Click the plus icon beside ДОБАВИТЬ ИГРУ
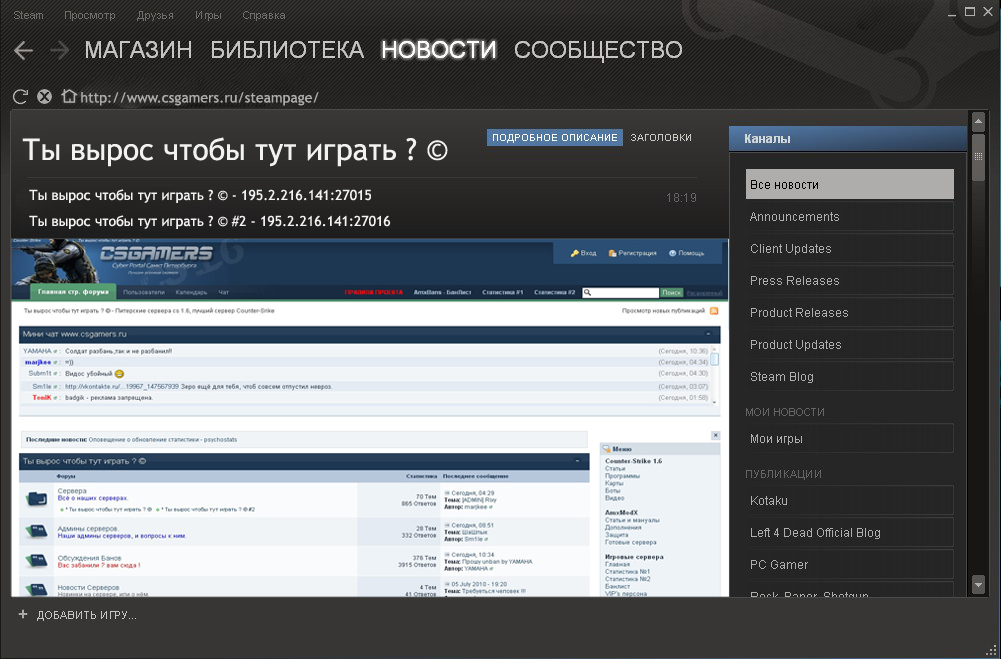1001x659 pixels. tap(23, 614)
